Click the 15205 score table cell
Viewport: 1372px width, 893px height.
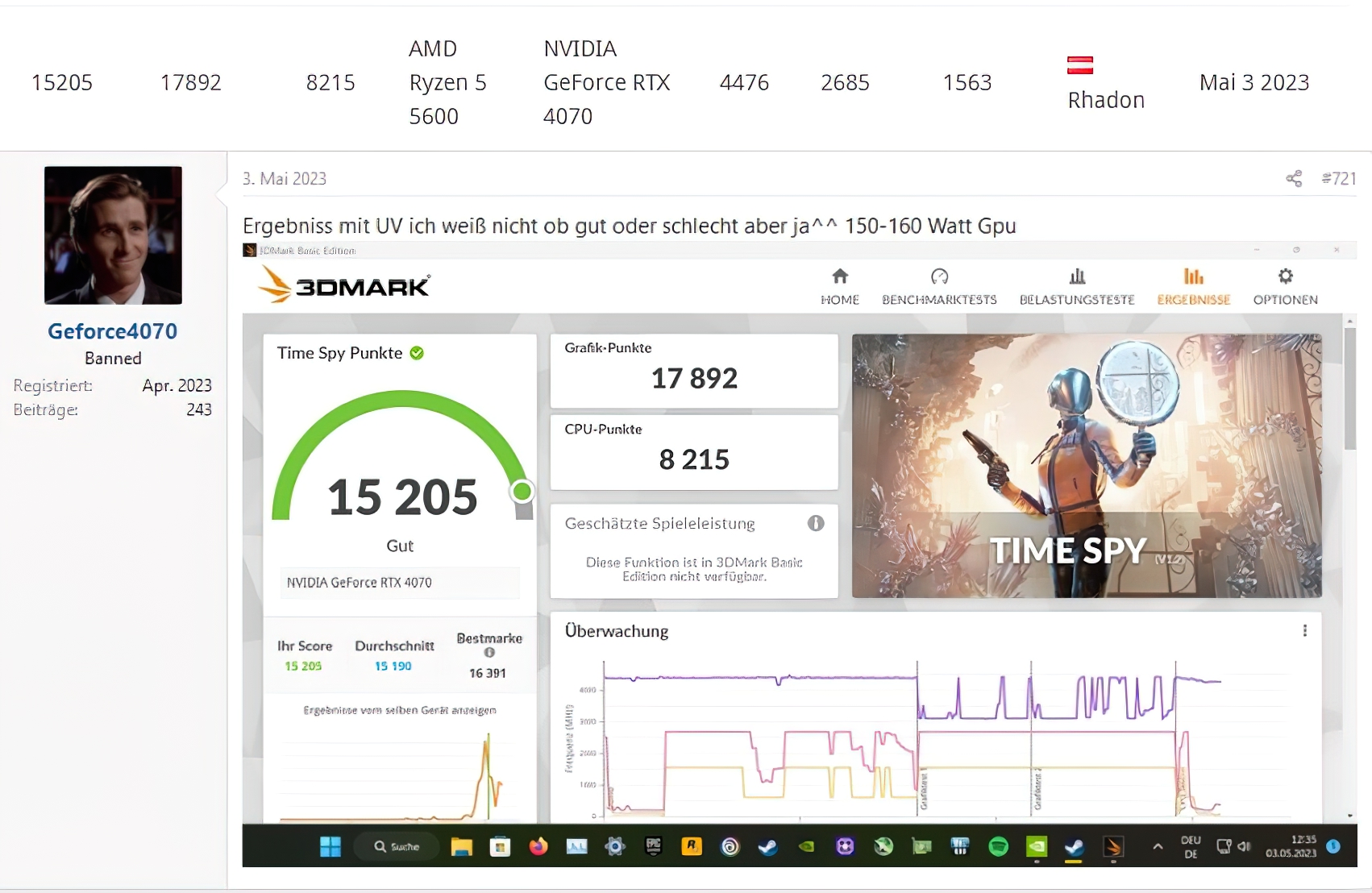coord(62,82)
